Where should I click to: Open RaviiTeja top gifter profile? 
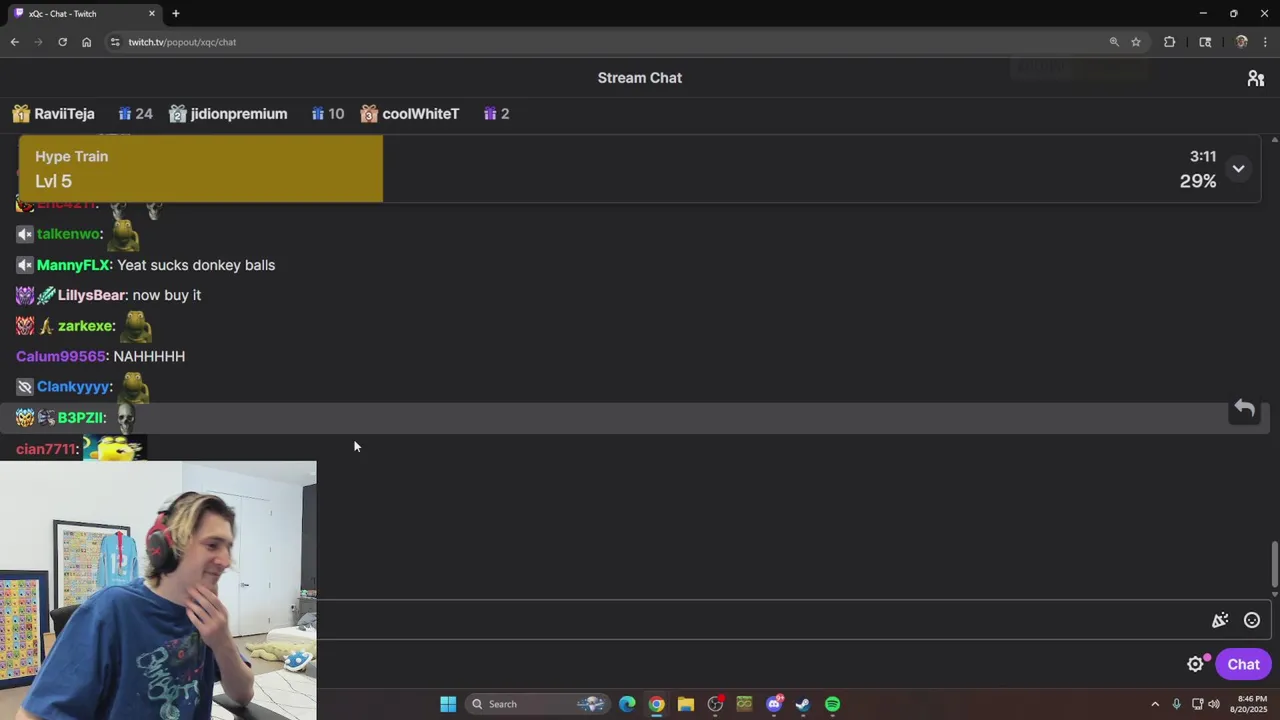click(x=64, y=114)
